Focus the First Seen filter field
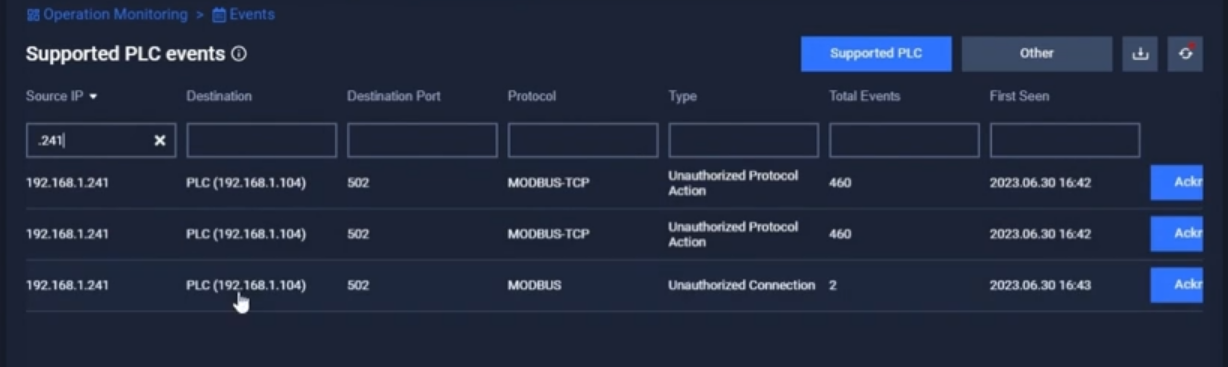Viewport: 1228px width, 367px height. [1065, 141]
